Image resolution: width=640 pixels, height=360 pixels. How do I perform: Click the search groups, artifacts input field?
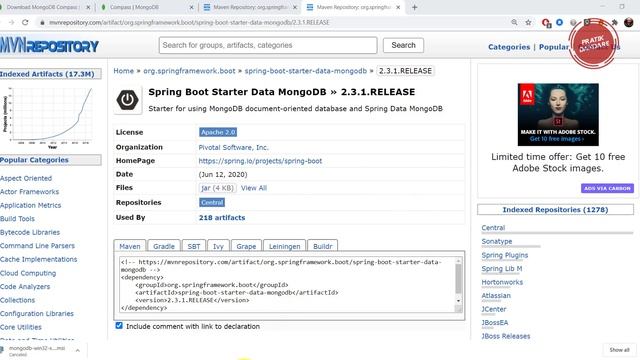268,45
